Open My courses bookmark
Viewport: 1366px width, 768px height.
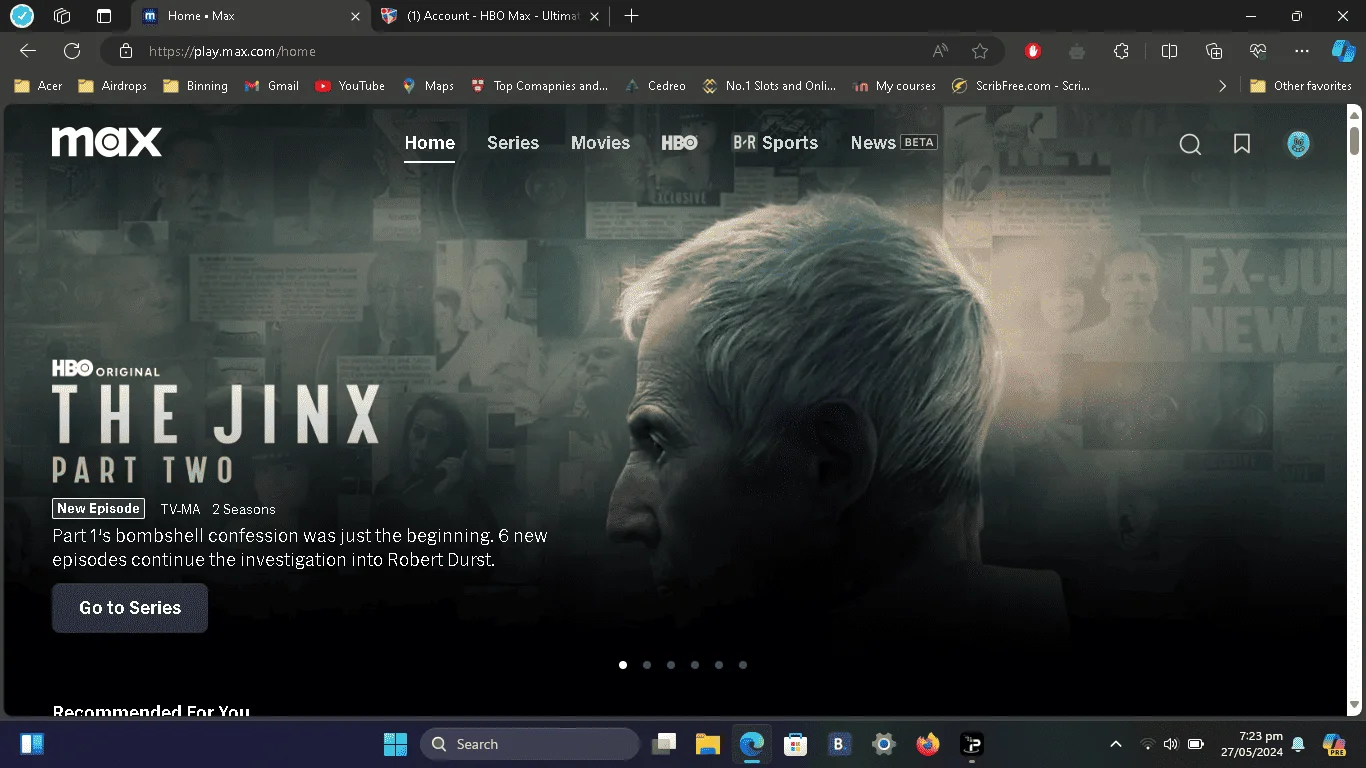click(894, 86)
